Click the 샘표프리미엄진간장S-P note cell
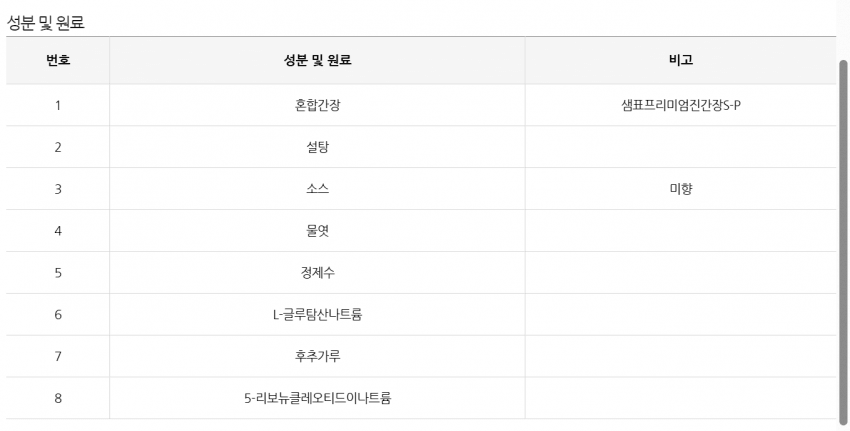The image size is (850, 431). 680,105
